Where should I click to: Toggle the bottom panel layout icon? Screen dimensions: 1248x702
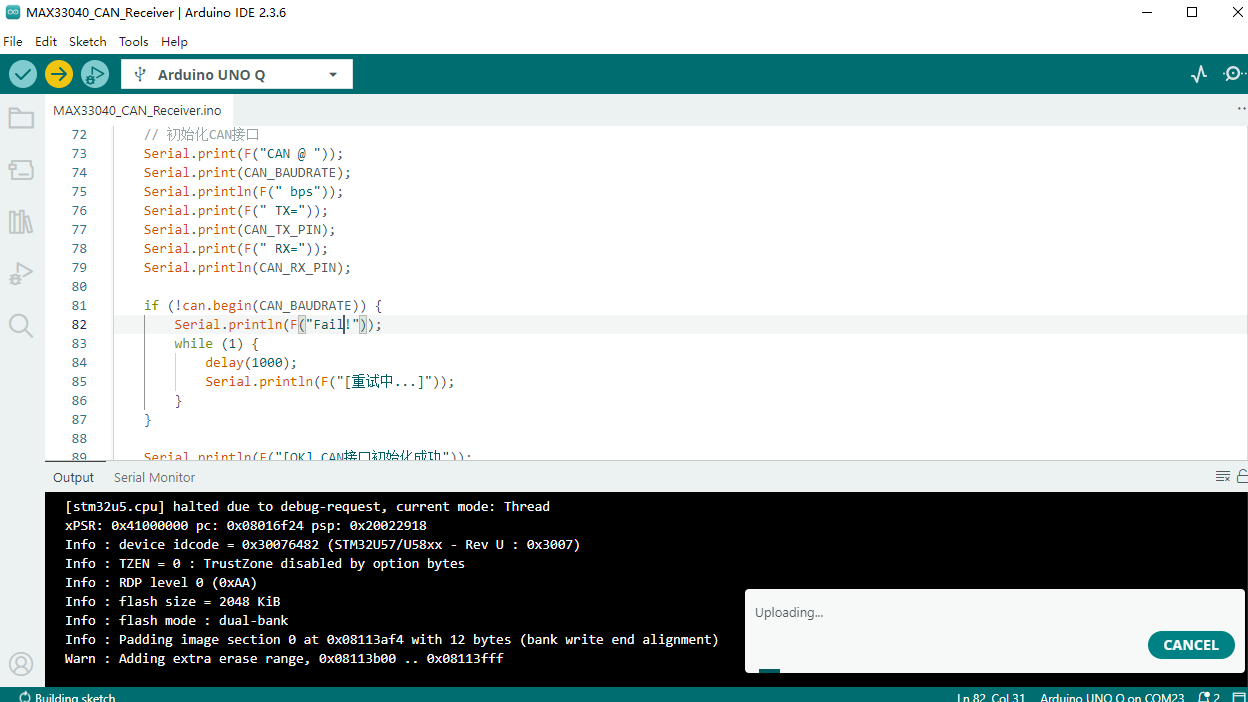click(1238, 697)
